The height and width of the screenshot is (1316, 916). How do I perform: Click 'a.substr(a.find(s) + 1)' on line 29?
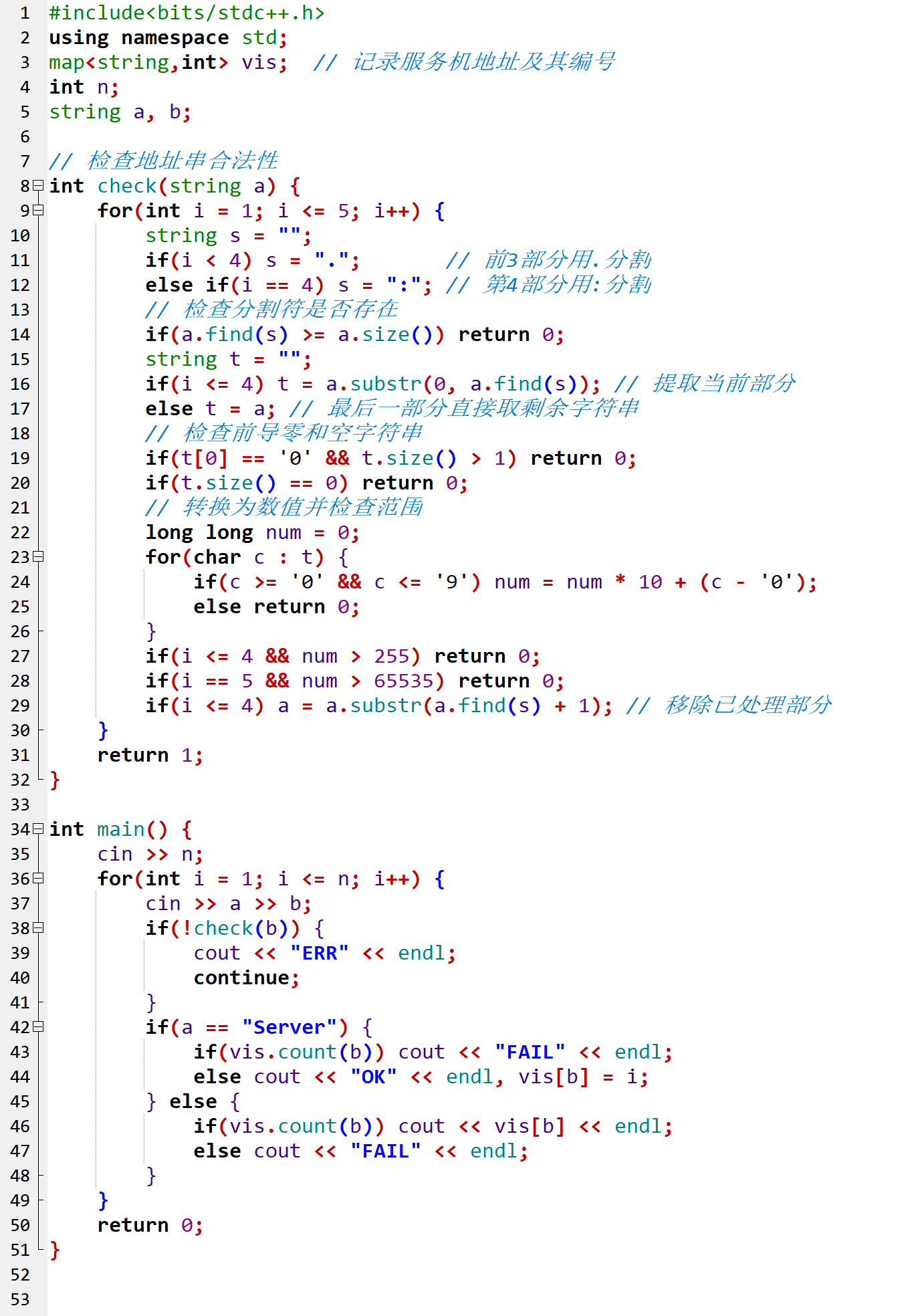point(464,705)
